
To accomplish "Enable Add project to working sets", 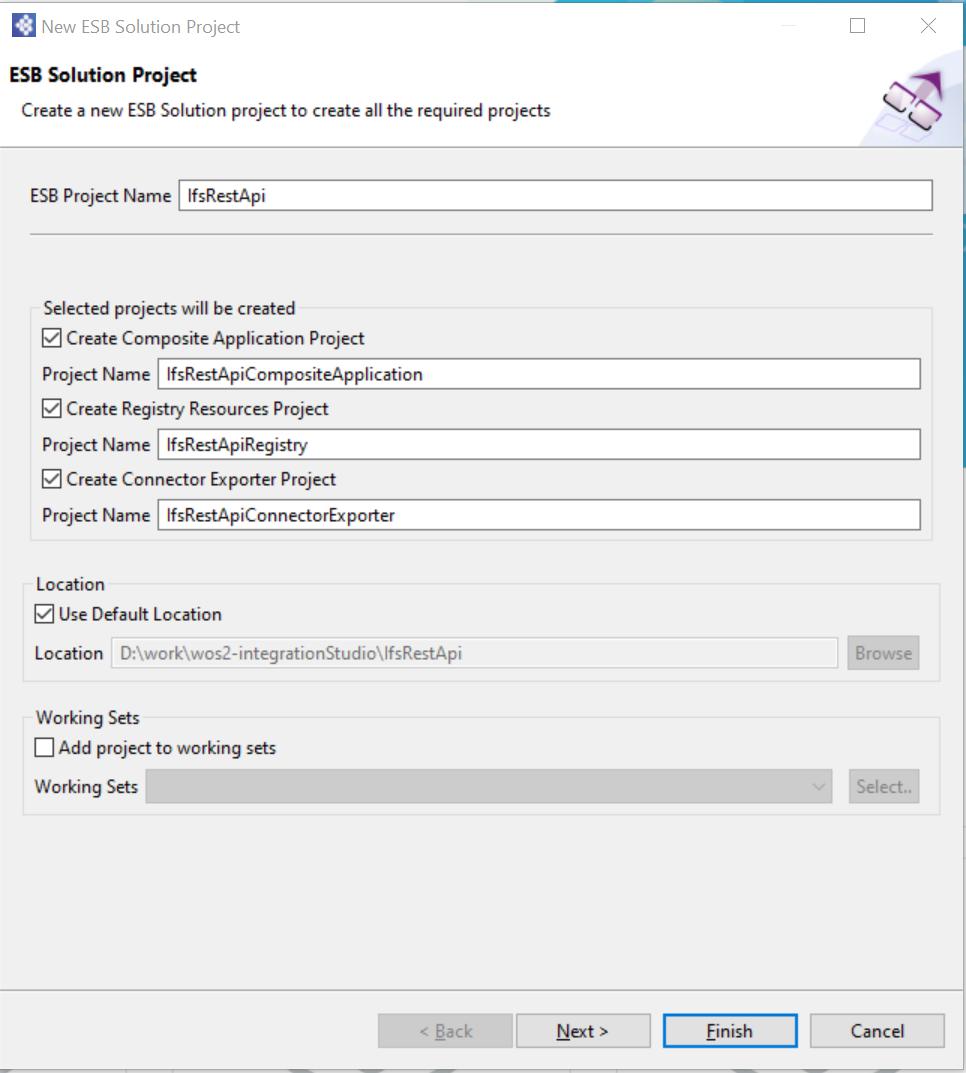I will (x=44, y=747).
